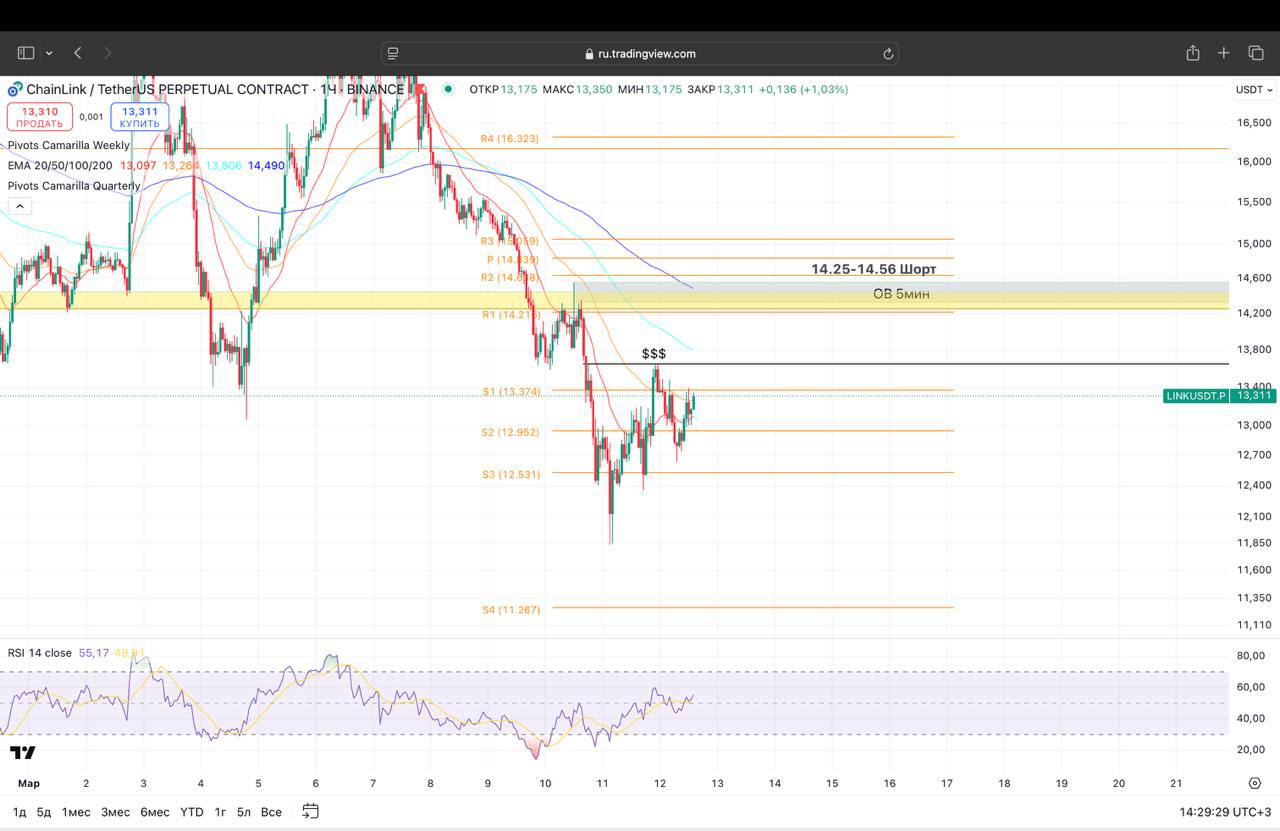Image resolution: width=1280 pixels, height=831 pixels.
Task: Click the Мар month label on time axis
Action: coord(28,784)
